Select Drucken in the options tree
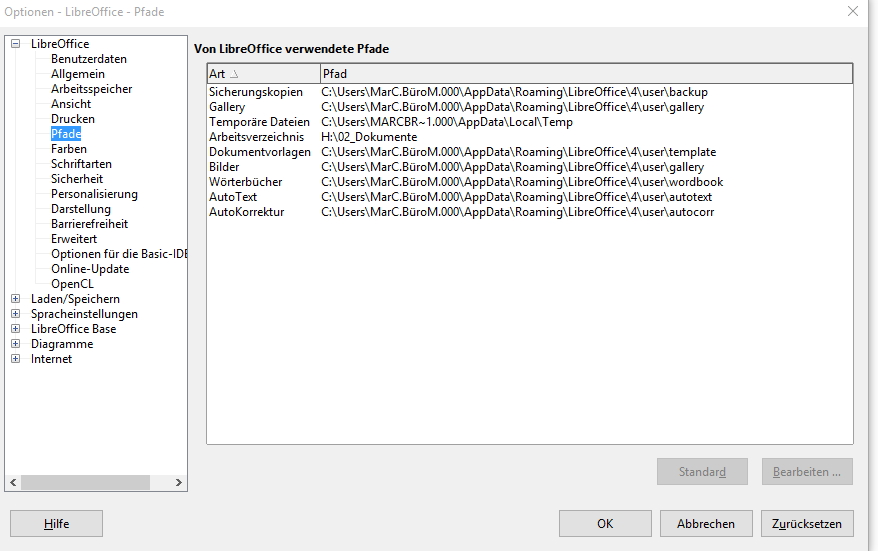This screenshot has width=878, height=551. tap(73, 119)
